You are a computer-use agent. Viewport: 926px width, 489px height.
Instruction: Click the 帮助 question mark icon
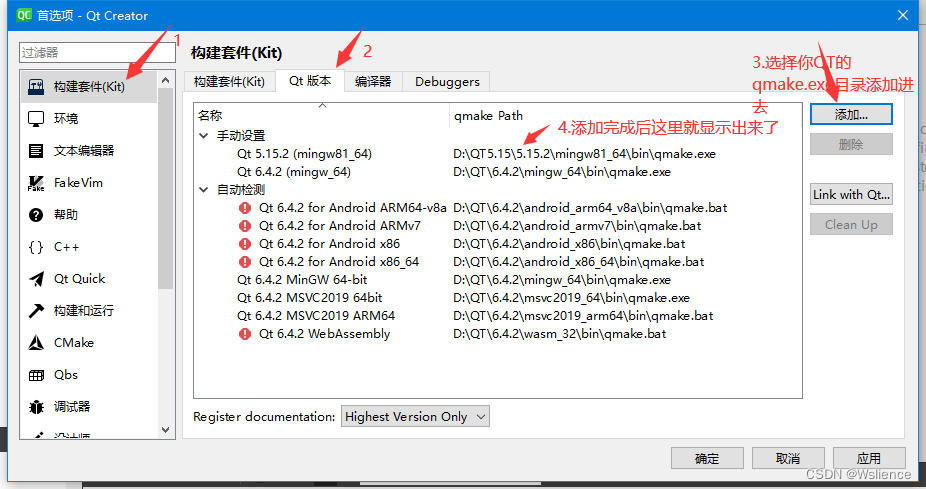coord(36,215)
